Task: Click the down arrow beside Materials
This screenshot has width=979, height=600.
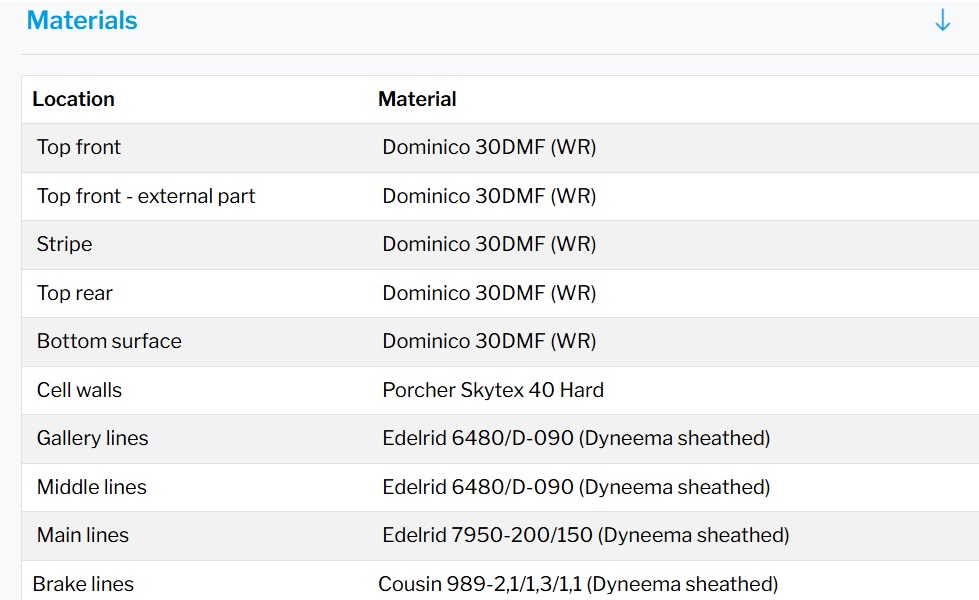Action: pos(942,21)
